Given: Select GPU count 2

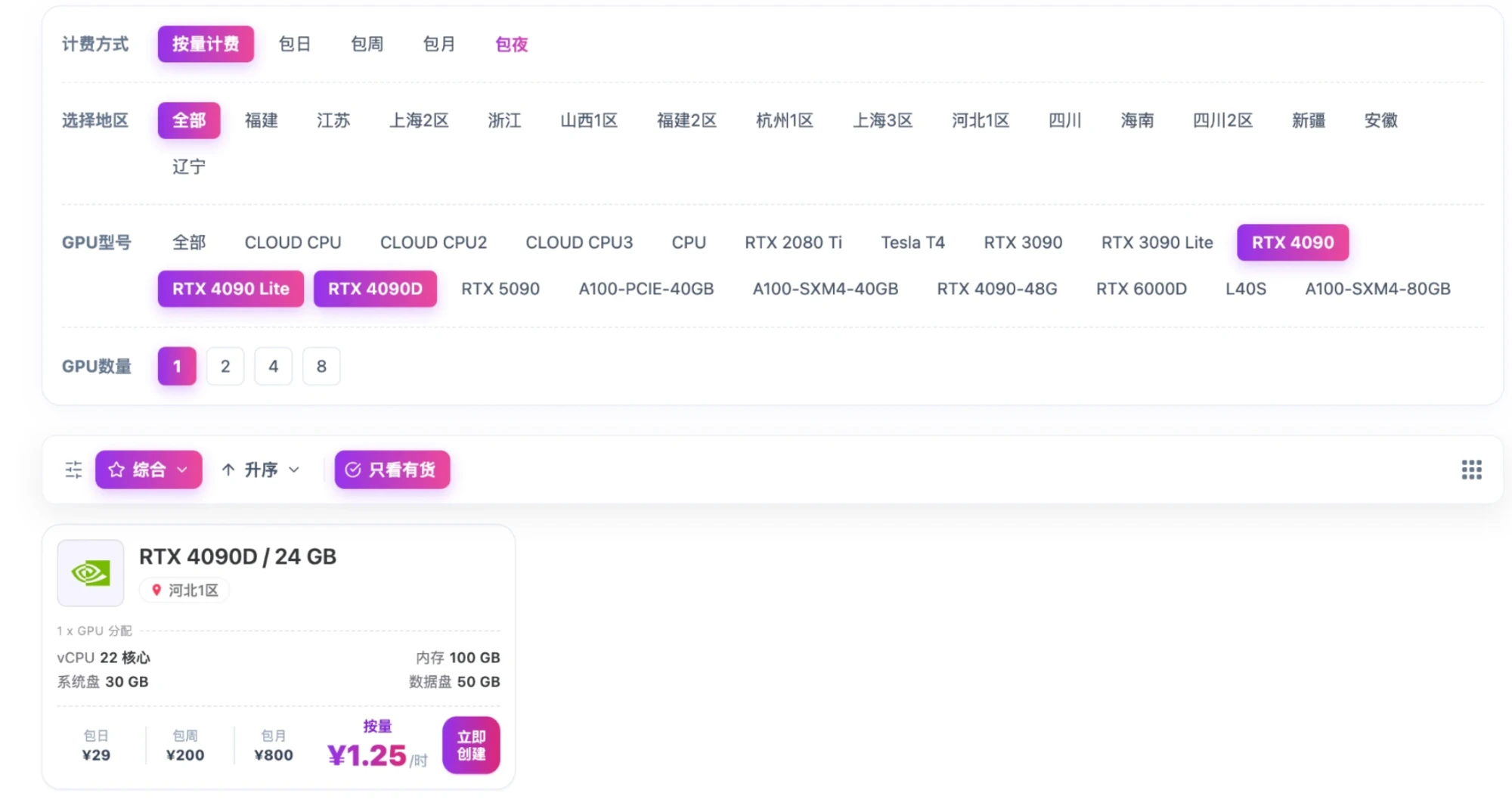Looking at the screenshot, I should [x=225, y=366].
